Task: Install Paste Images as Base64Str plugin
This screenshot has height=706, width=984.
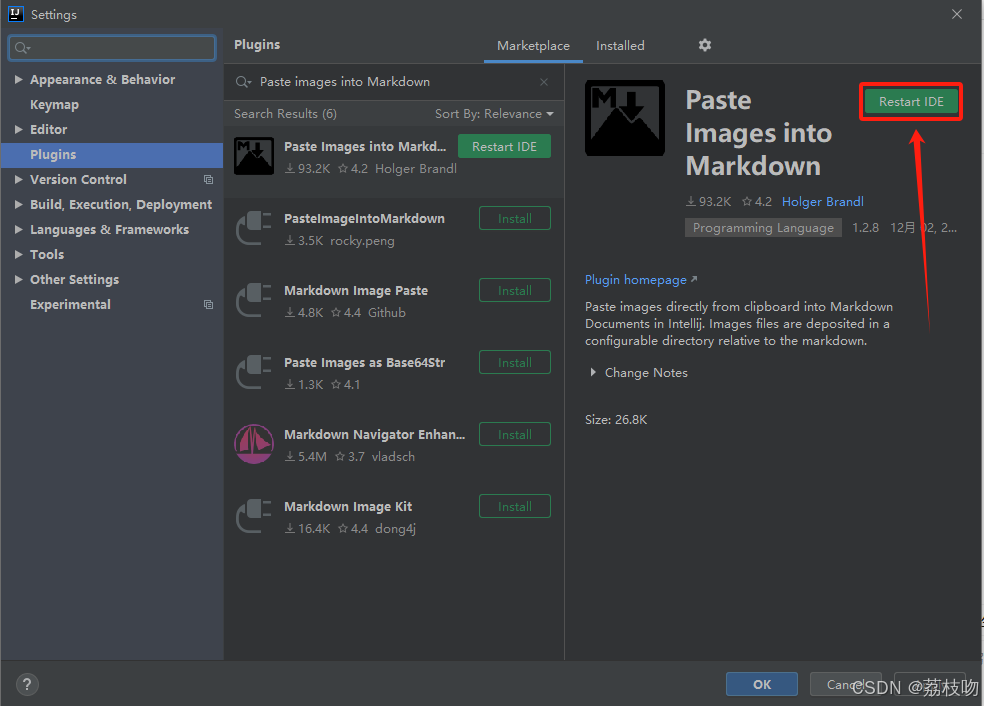Action: (515, 363)
